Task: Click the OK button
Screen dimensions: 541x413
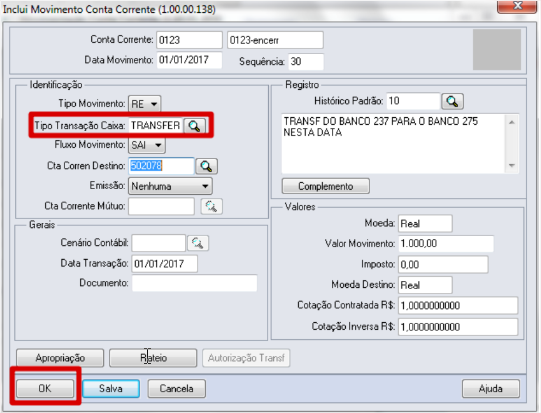Action: tap(45, 389)
